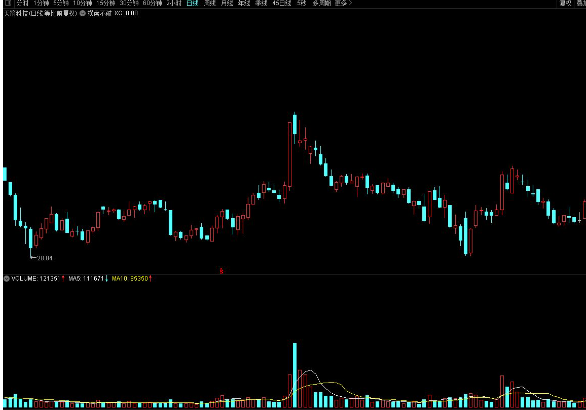Viewport: 586px width, 410px height.
Task: Open the 45日线 period tab
Action: (x=282, y=3)
